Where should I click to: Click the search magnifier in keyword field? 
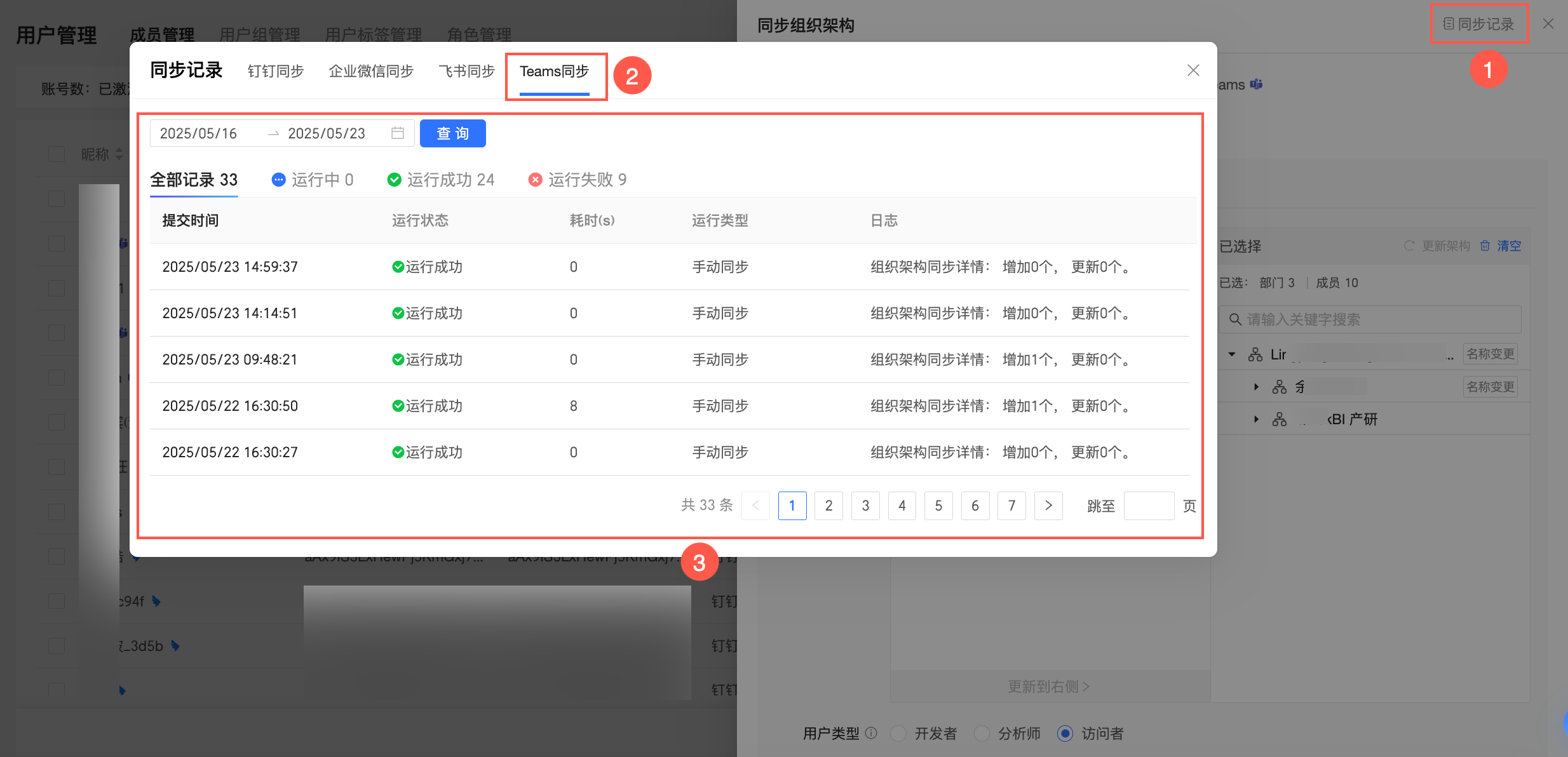coord(1235,319)
